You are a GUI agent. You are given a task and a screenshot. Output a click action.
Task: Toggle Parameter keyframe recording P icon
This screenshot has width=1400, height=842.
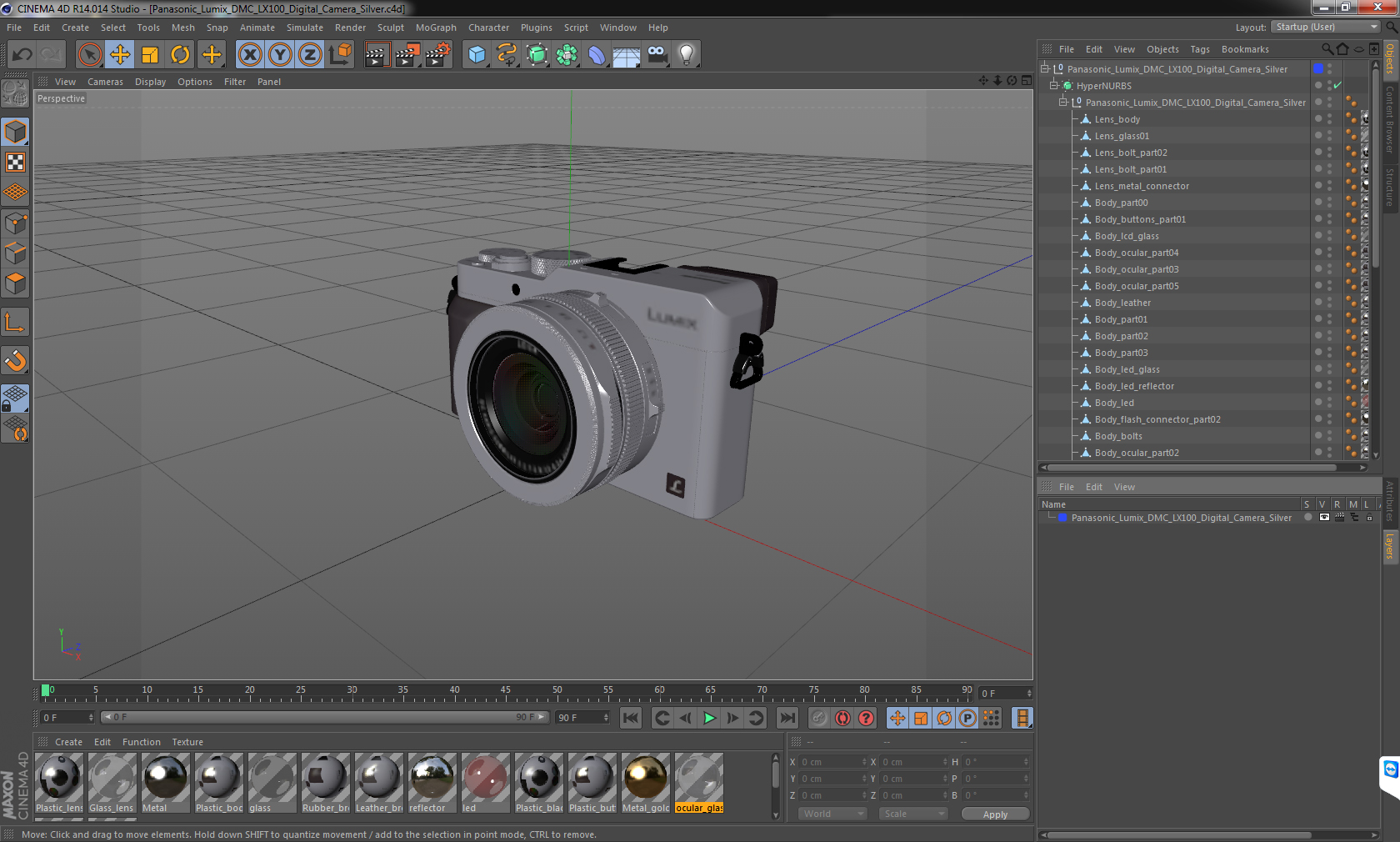(967, 718)
